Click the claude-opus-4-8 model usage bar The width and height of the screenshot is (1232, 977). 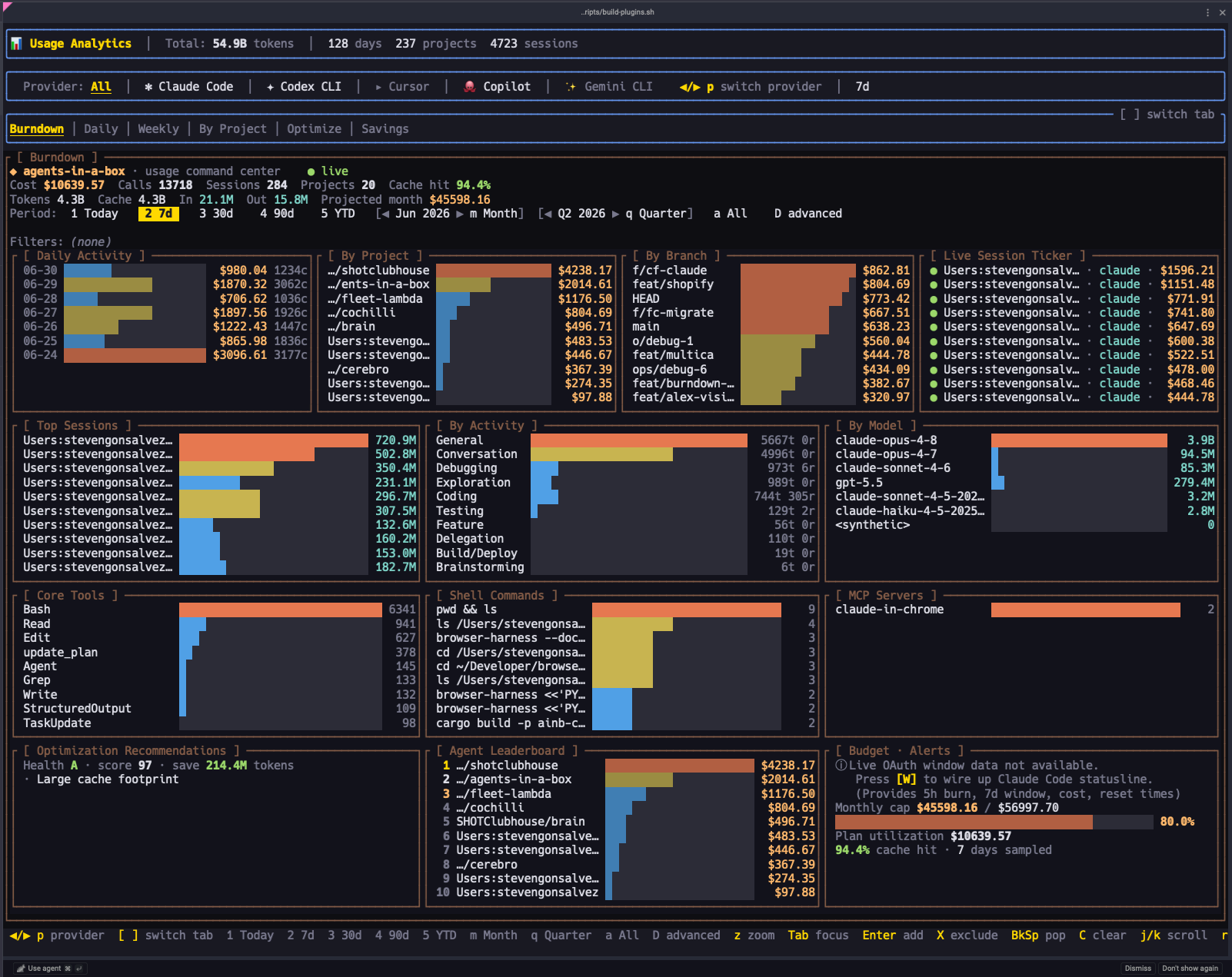coord(1079,440)
